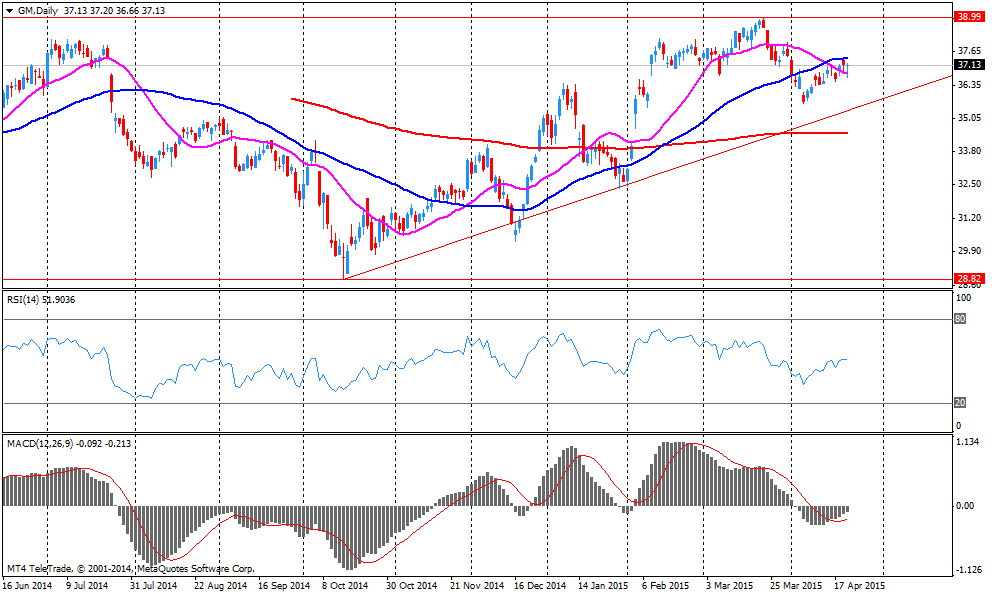The width and height of the screenshot is (992, 594).
Task: Click the 16 Sep 2014 date label
Action: (284, 586)
